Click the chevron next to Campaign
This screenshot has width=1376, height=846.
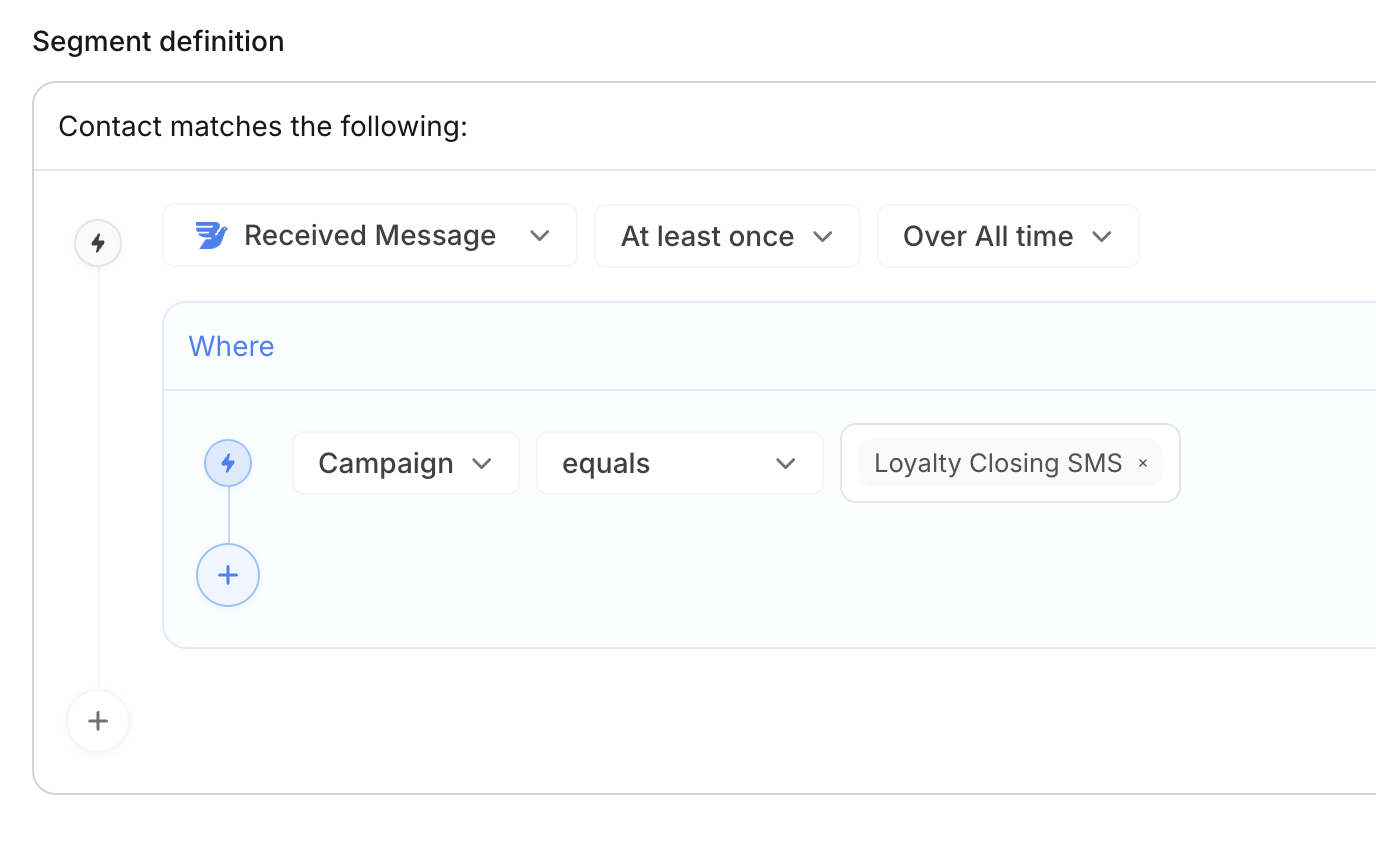pyautogui.click(x=482, y=463)
